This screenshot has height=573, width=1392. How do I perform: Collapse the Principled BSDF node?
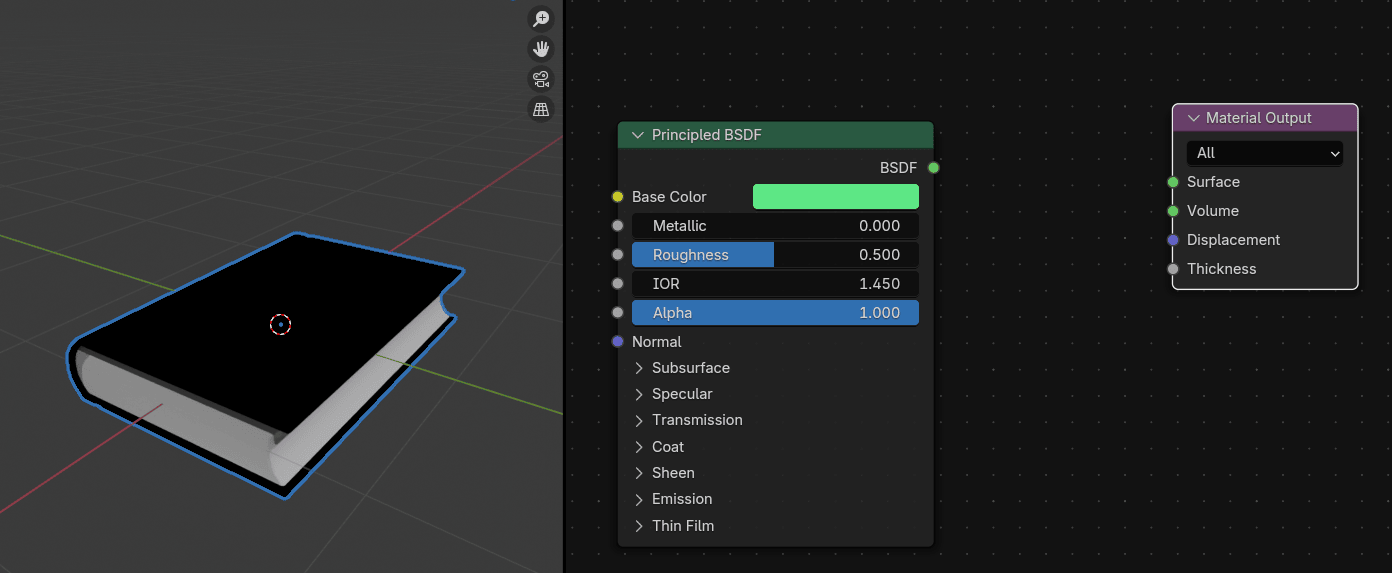638,135
